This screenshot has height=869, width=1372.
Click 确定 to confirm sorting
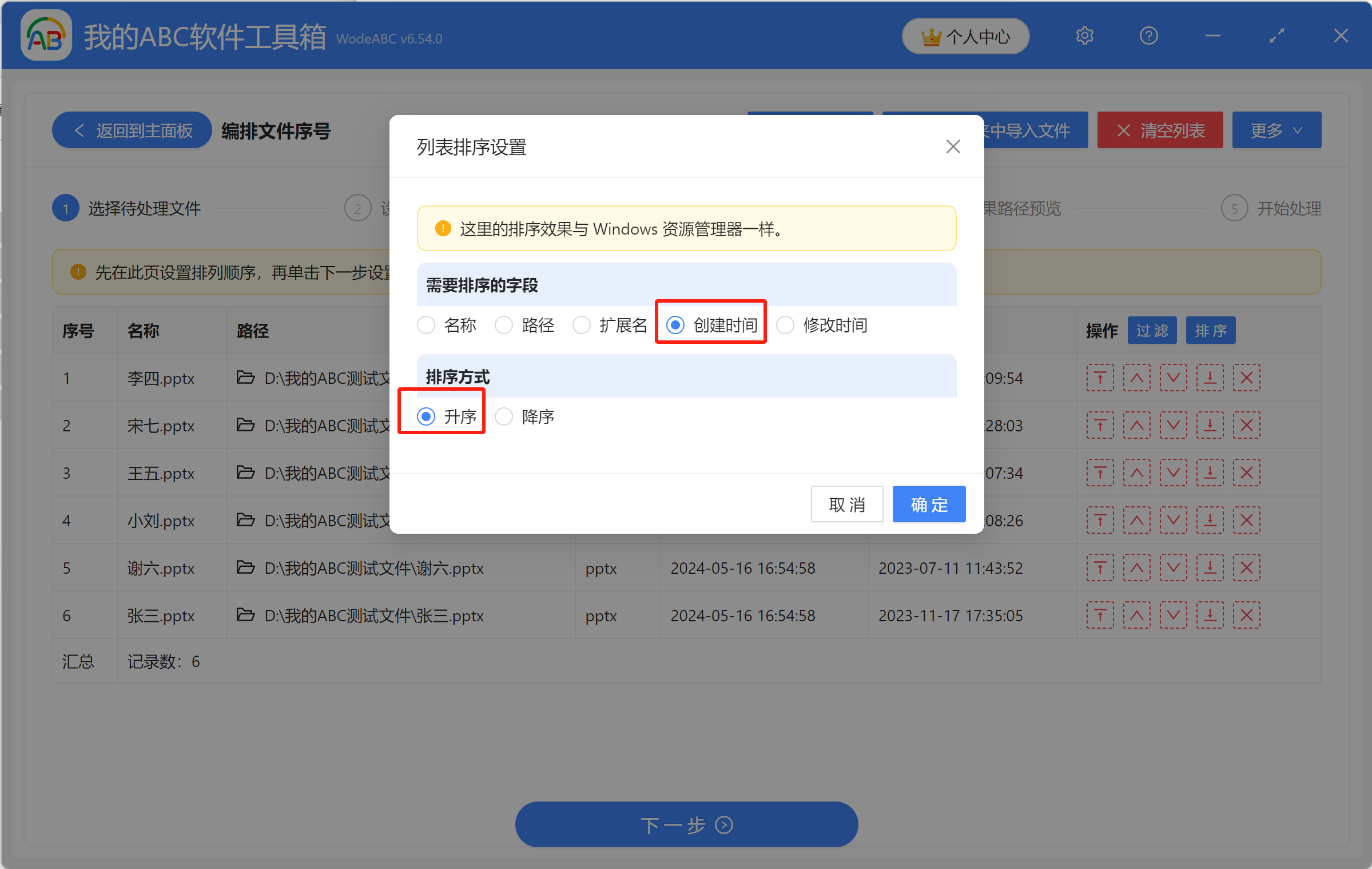[x=929, y=505]
